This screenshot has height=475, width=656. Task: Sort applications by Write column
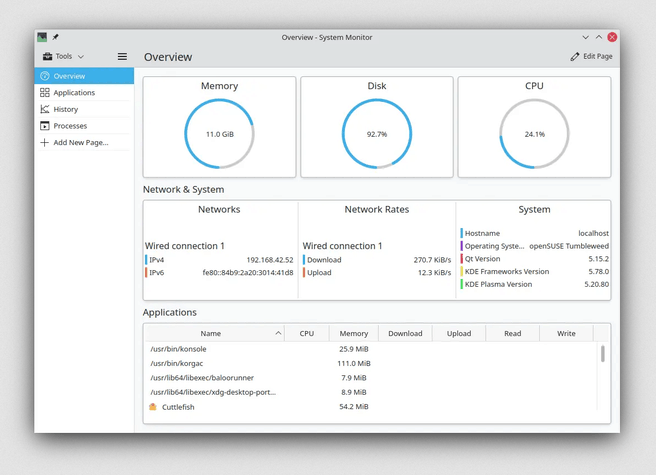pyautogui.click(x=566, y=334)
